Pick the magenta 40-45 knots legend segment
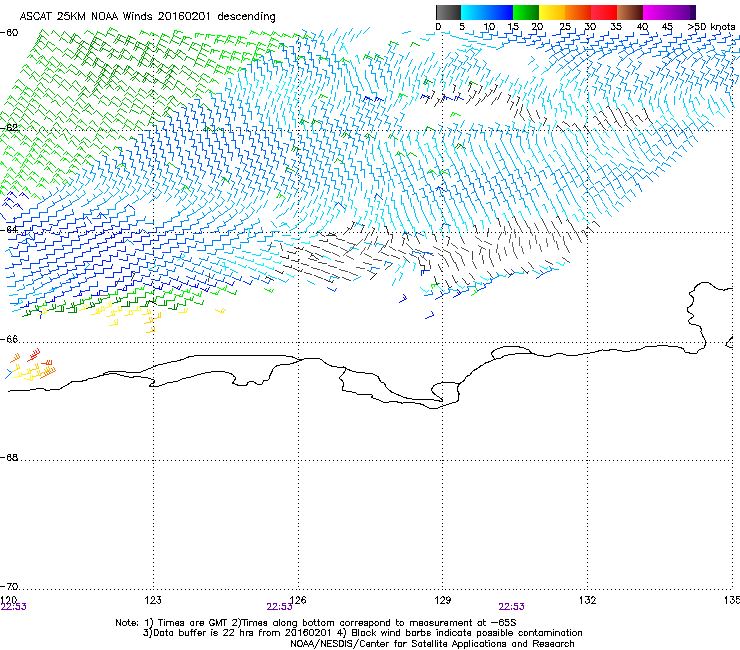Screen dimensions: 740x650 pyautogui.click(x=656, y=12)
